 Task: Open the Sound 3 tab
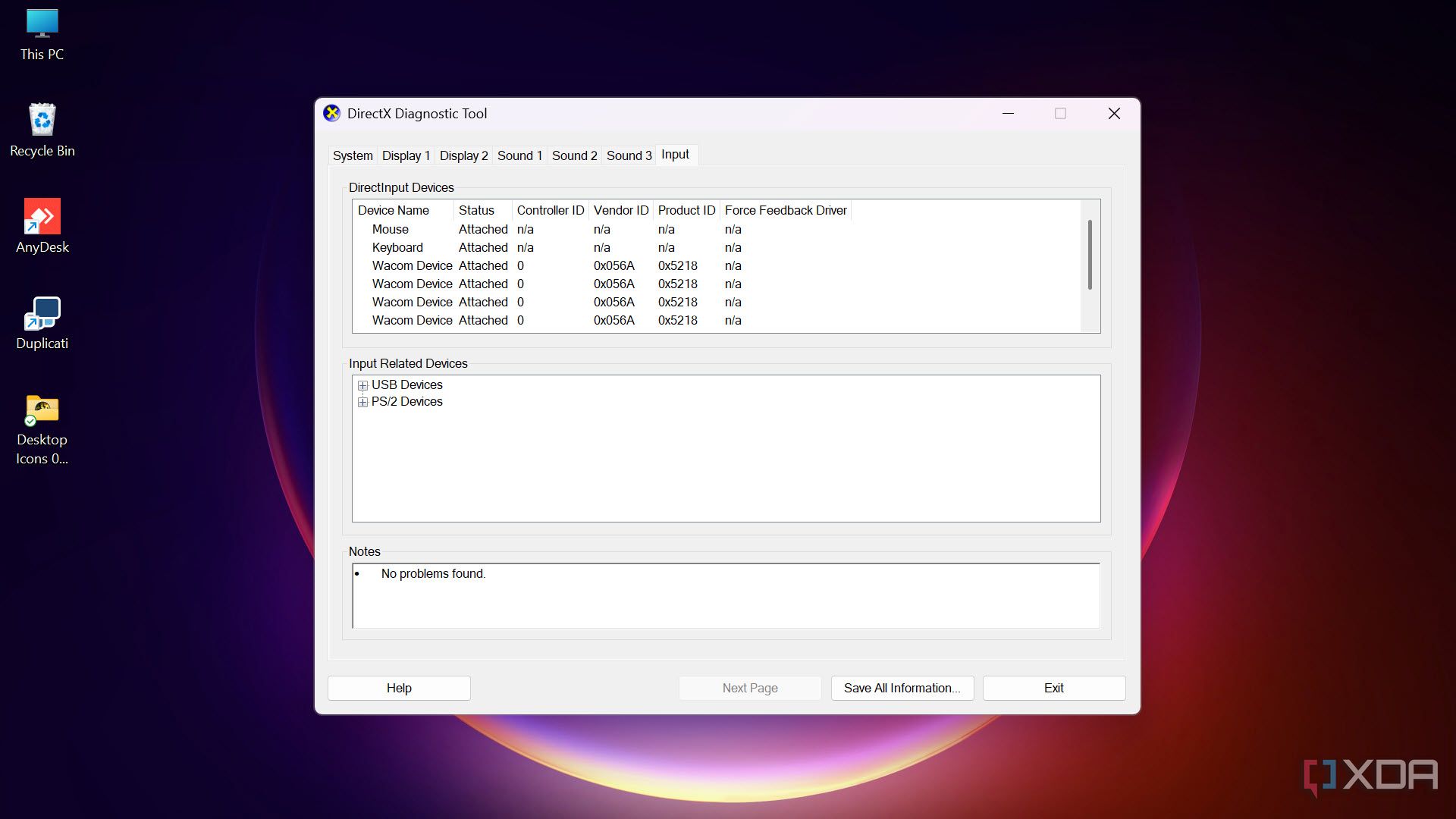[629, 155]
